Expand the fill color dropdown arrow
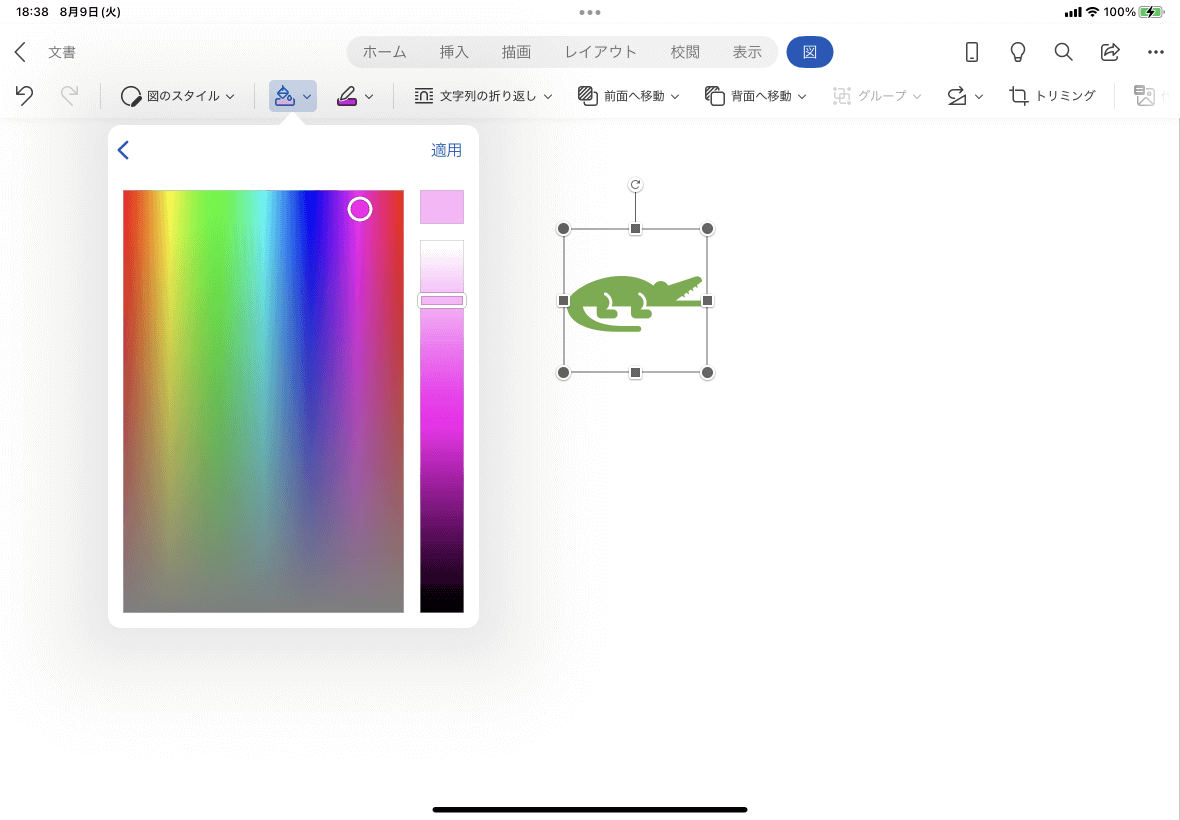 [307, 96]
